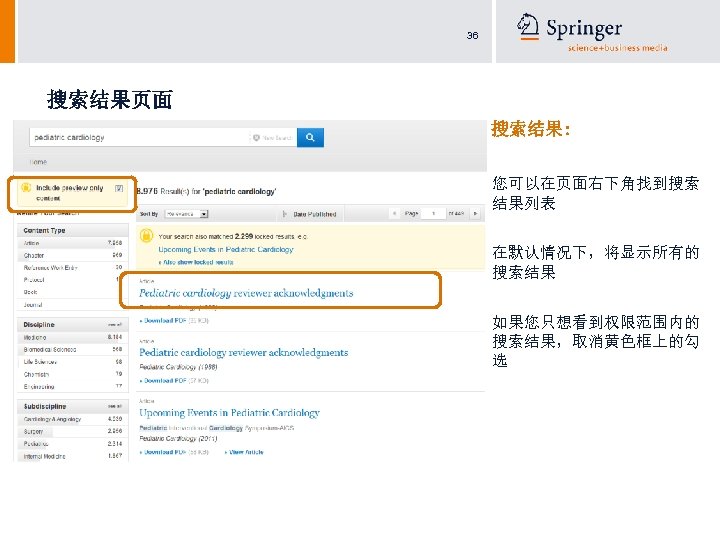Uncheck the Include preview only content checkbox
The image size is (720, 540).
coord(119,188)
